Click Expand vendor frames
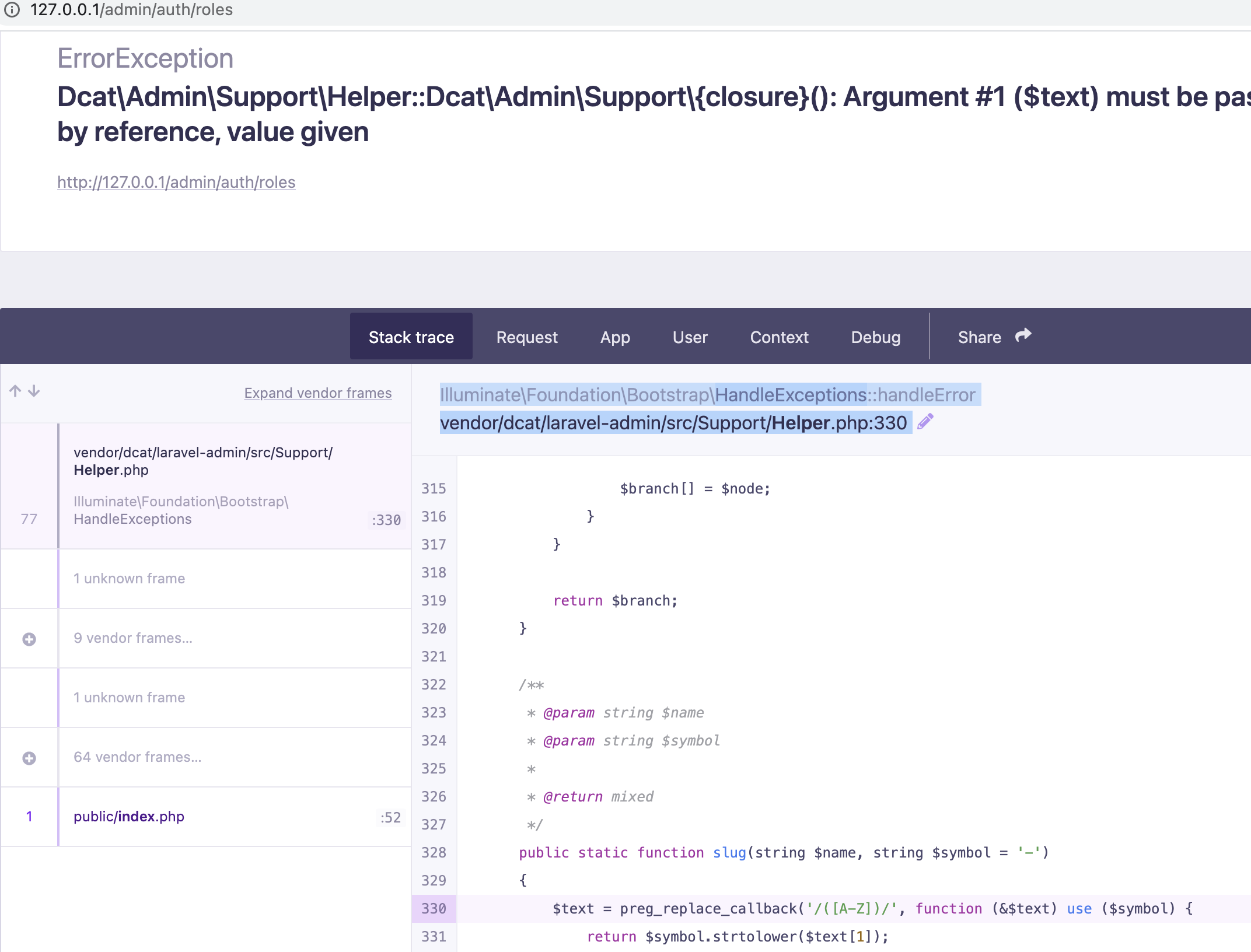Screen dimensions: 1251x952 pos(317,393)
